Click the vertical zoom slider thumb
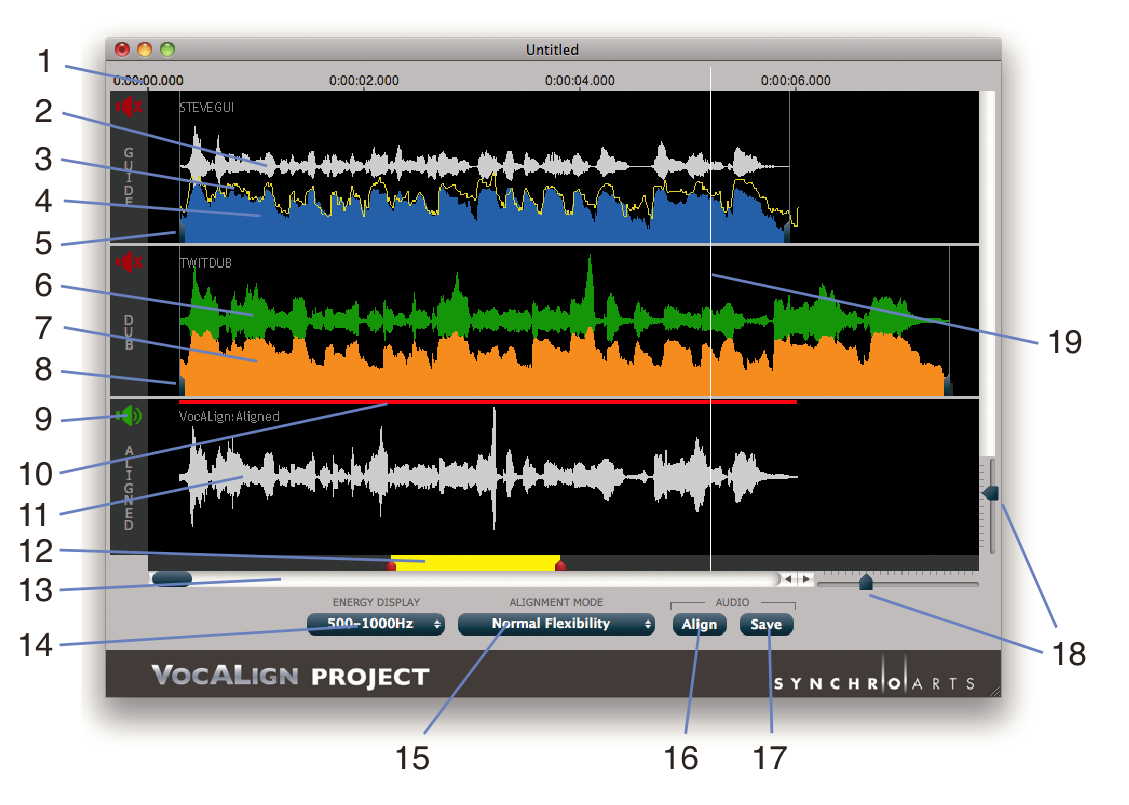1129x805 pixels. tap(991, 493)
